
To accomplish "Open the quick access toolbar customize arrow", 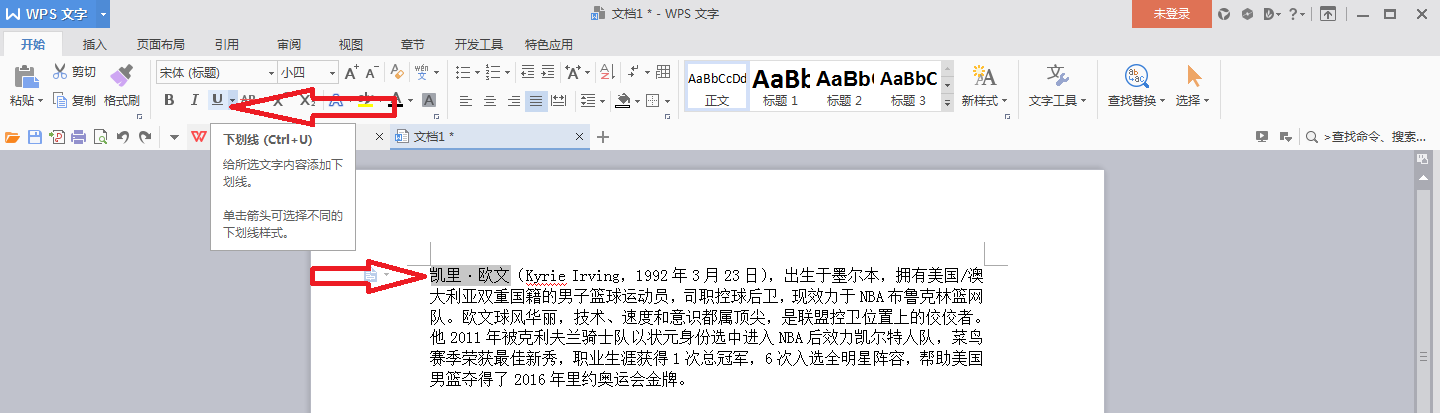I will (x=174, y=137).
